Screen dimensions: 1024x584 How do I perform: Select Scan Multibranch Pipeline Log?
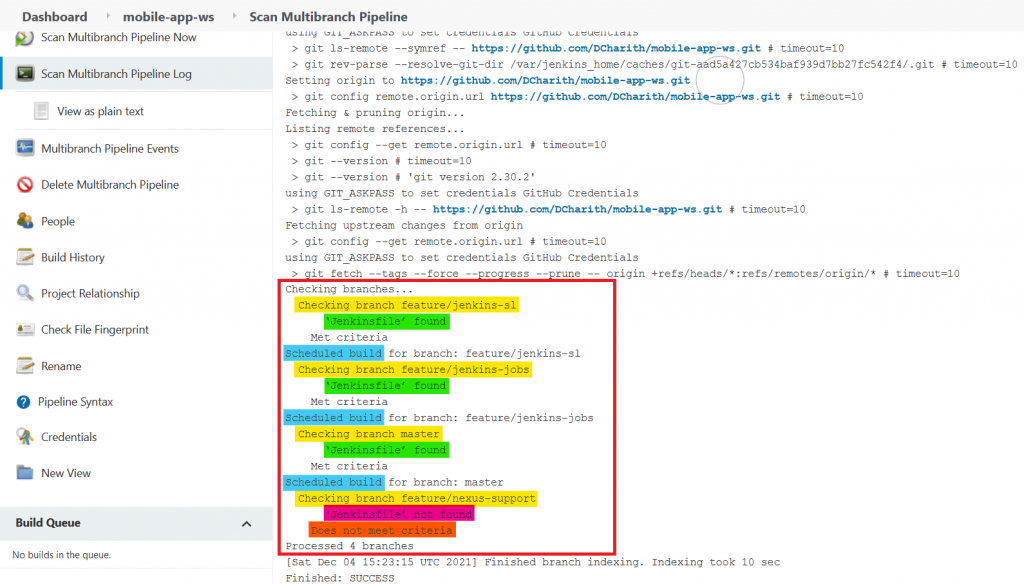click(116, 74)
